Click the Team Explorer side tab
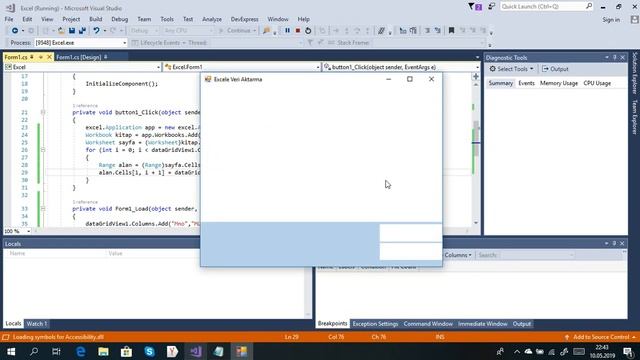The image size is (640, 360). point(634,117)
